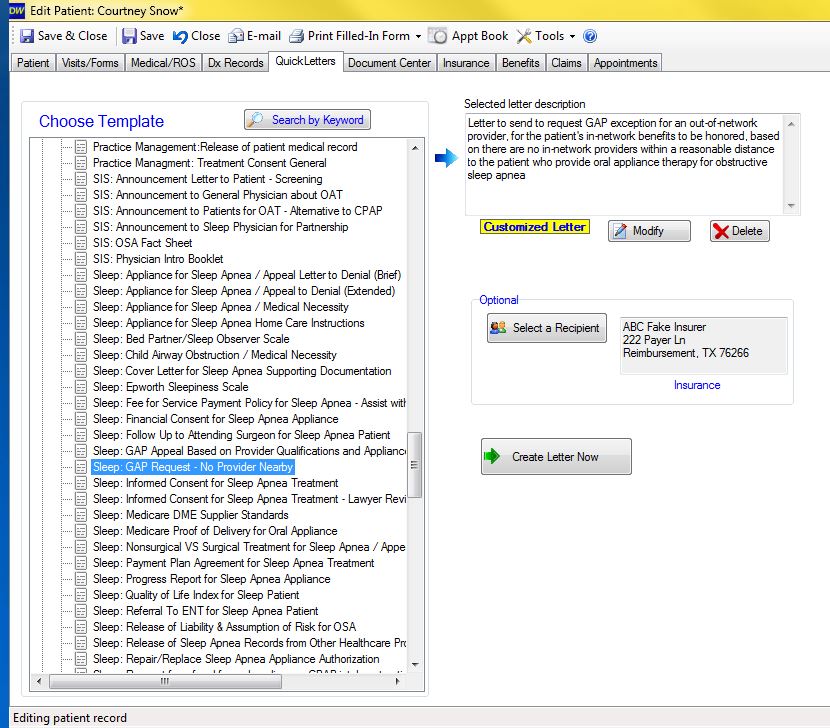Select Sleep: Epworth Sleepiness Scale template
The image size is (830, 728).
coord(170,387)
